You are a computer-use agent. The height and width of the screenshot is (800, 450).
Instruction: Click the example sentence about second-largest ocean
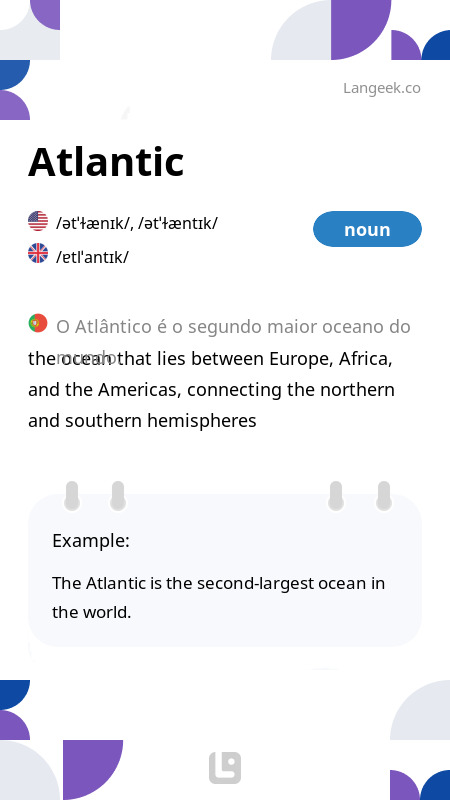coord(218,597)
